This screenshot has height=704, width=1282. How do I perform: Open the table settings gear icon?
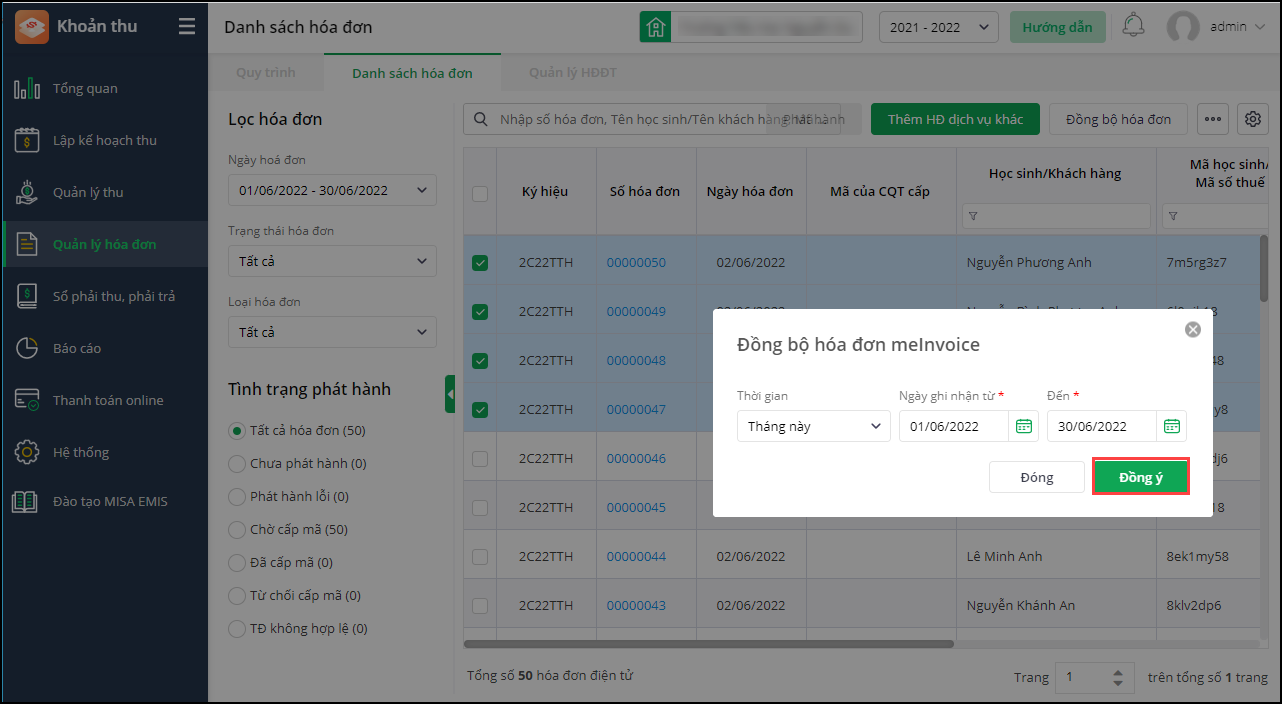click(1253, 119)
